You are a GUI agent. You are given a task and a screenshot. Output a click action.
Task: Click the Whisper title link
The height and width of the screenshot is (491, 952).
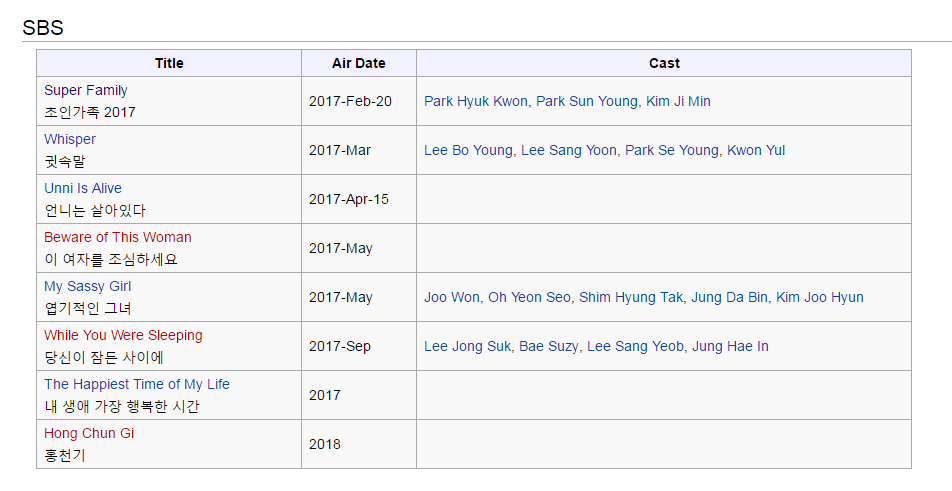(x=70, y=139)
